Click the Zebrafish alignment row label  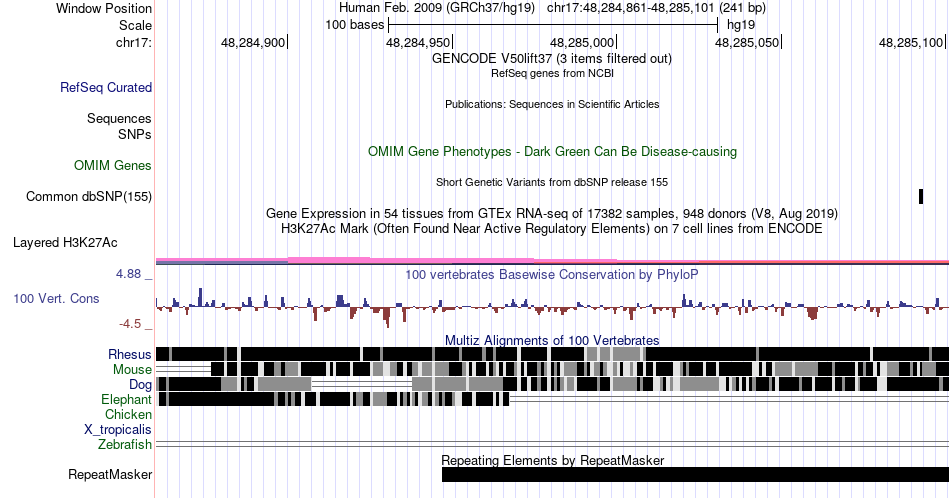(x=125, y=444)
